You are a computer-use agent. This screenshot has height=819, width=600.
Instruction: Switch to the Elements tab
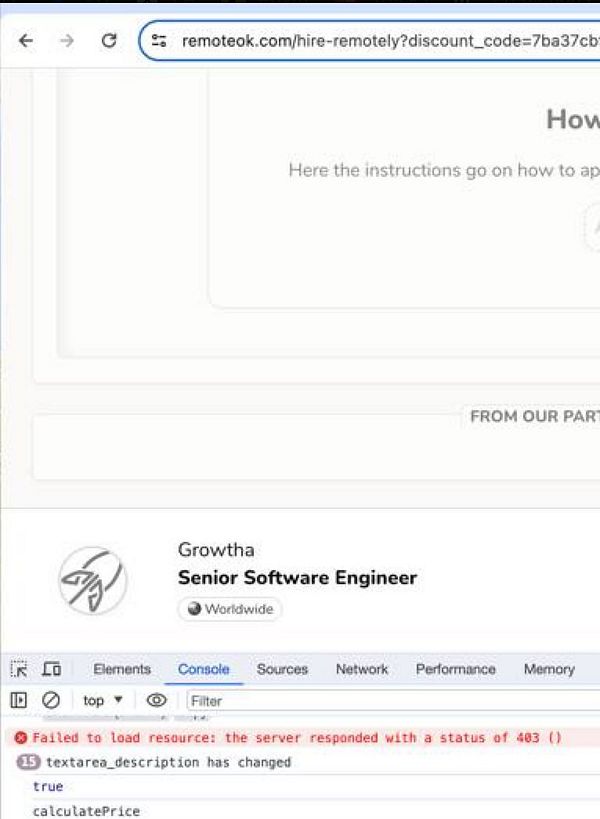coord(122,669)
